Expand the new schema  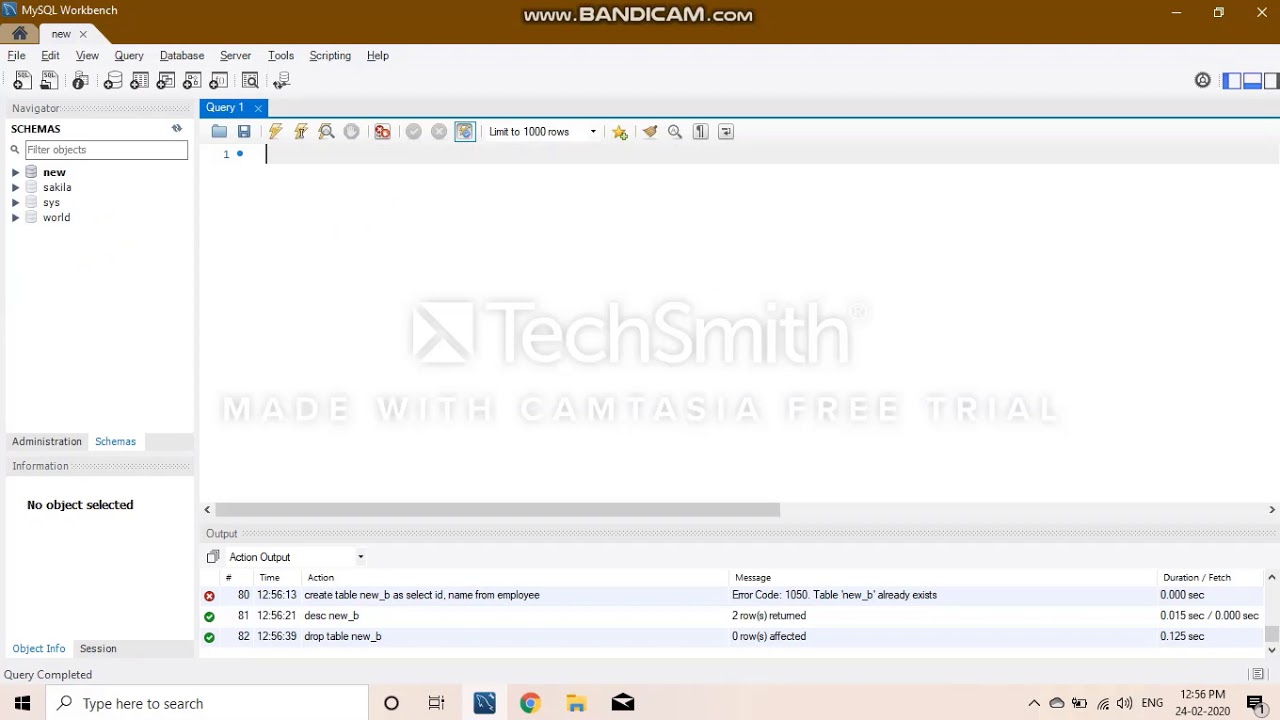(x=15, y=173)
